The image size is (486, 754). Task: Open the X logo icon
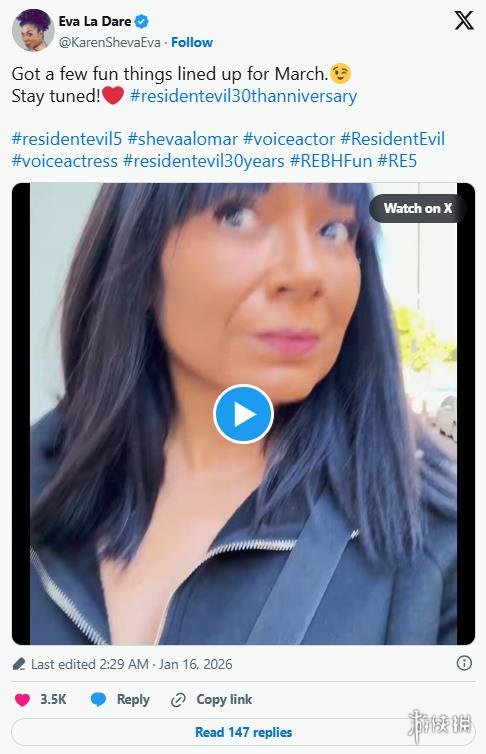click(464, 20)
